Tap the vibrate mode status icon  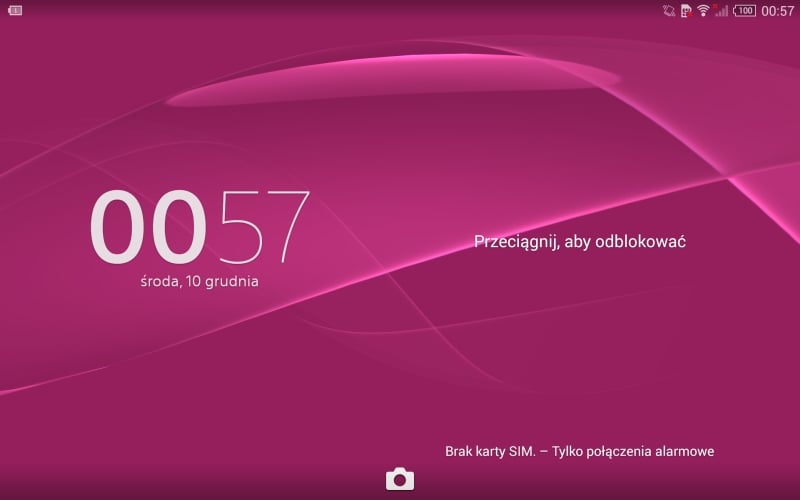(668, 10)
